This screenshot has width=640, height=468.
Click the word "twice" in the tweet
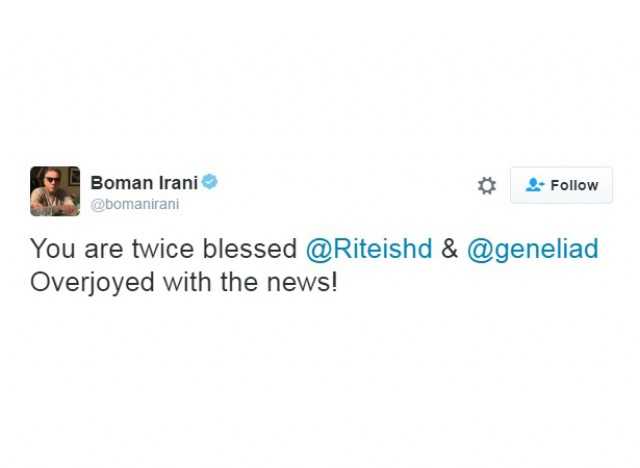162,249
